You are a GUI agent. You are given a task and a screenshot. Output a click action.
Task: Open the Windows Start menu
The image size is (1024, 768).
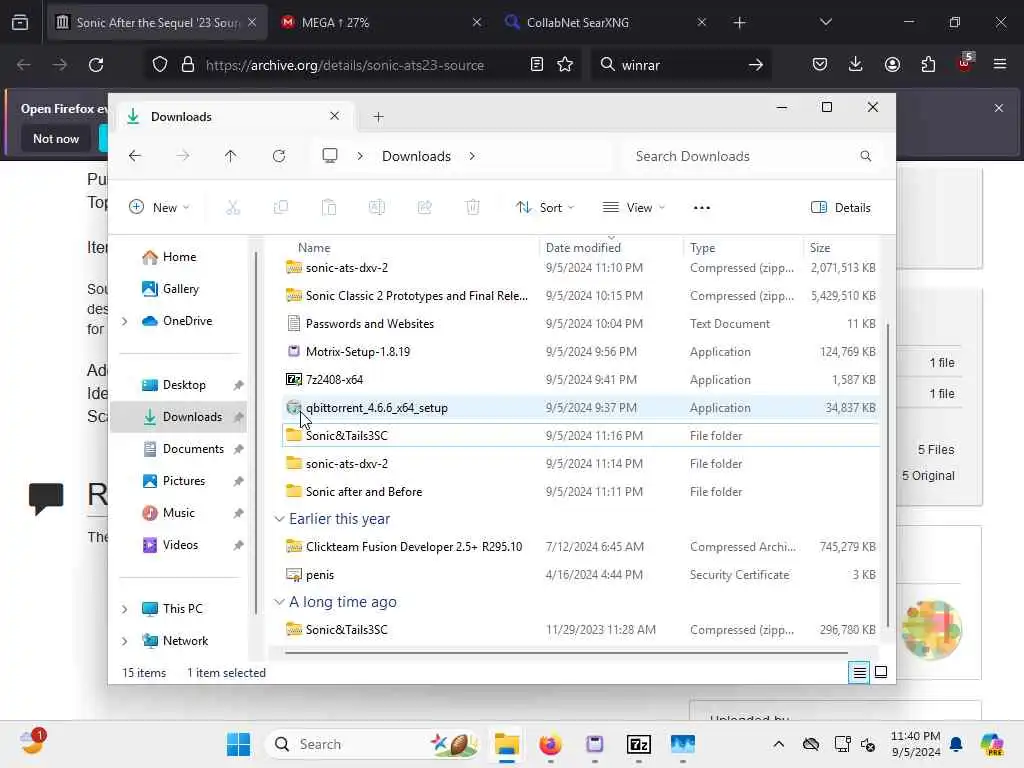point(238,744)
